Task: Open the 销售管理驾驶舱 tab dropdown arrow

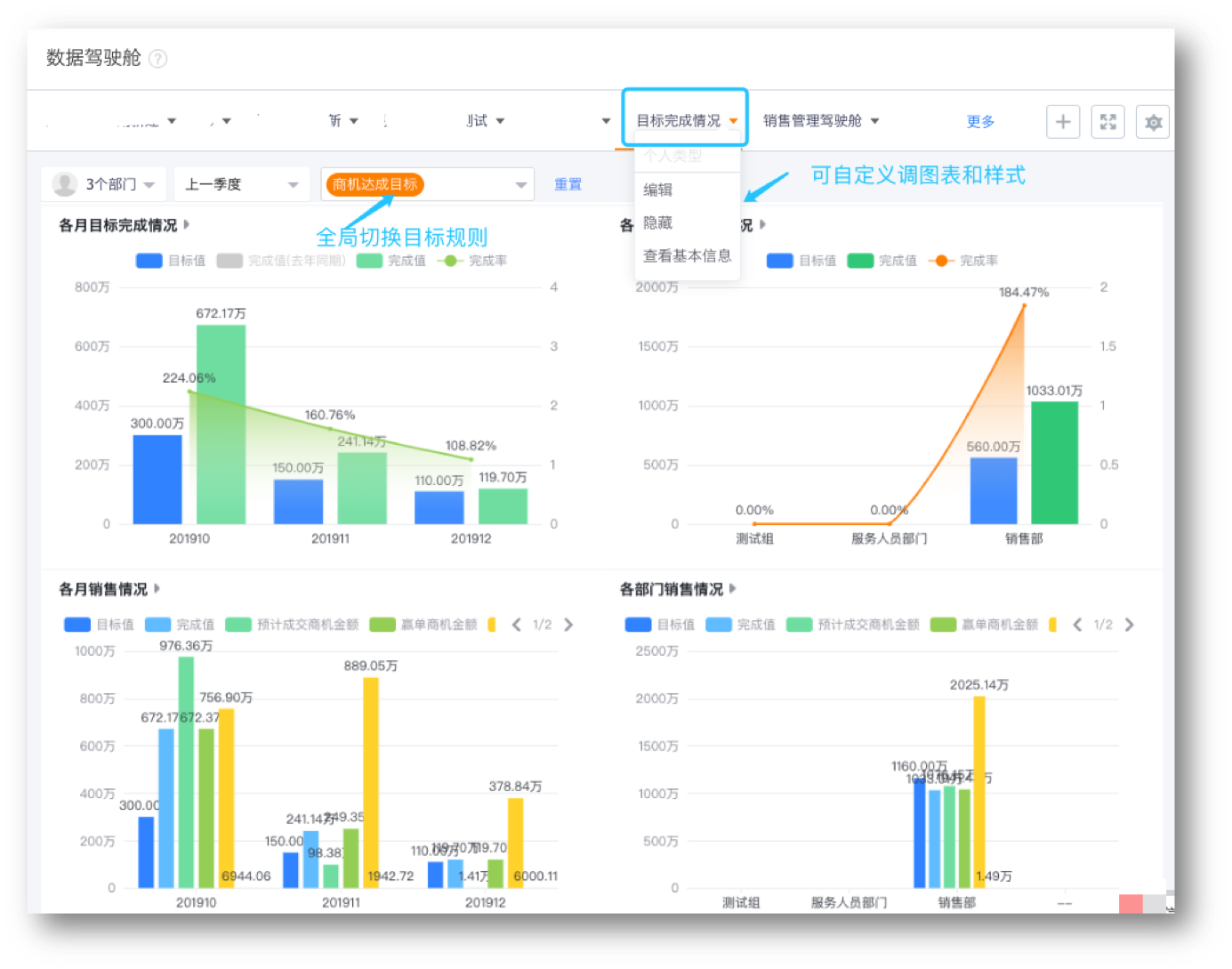Action: (875, 121)
